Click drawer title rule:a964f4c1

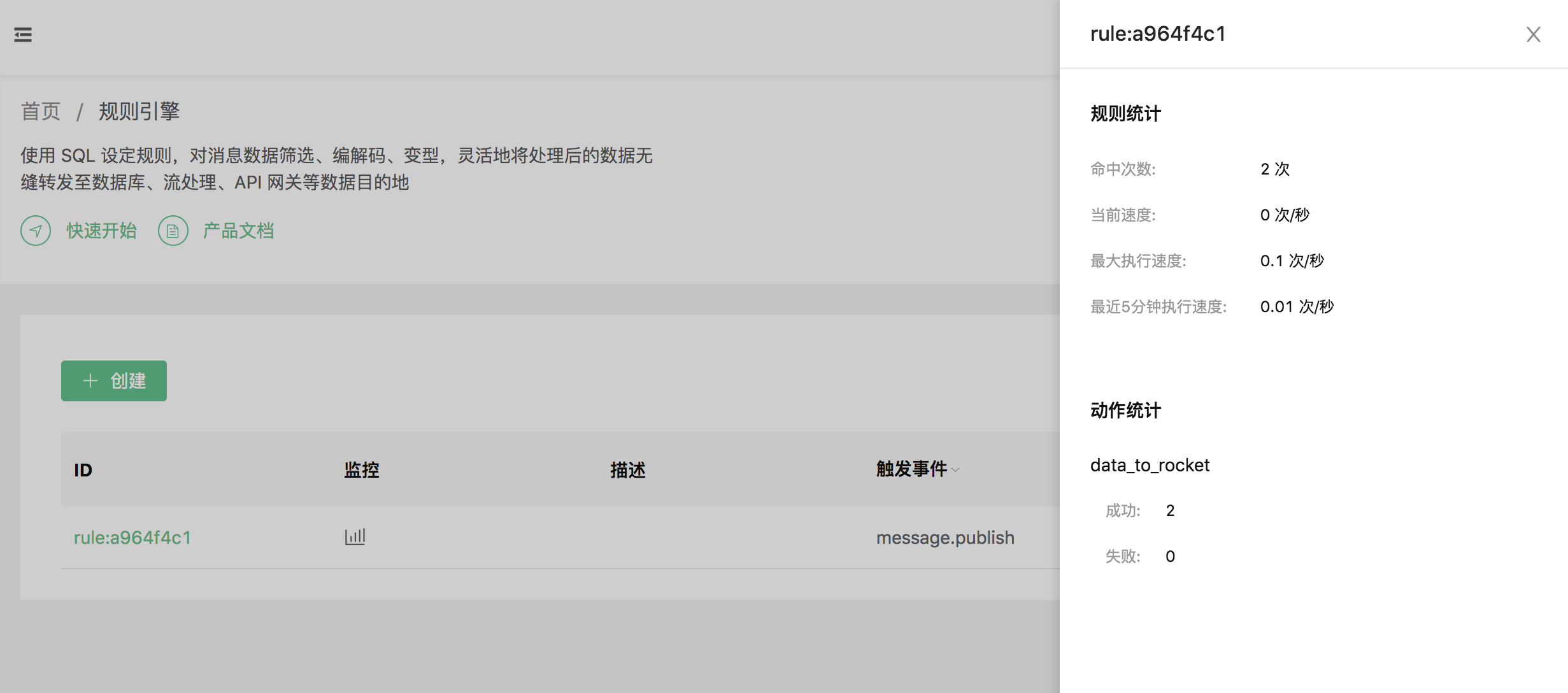(x=1158, y=34)
